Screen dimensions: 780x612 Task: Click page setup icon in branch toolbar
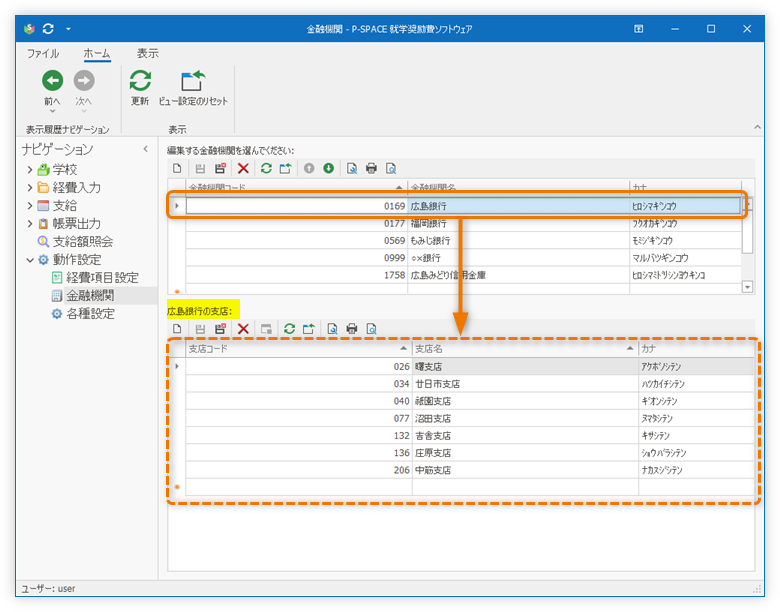332,329
